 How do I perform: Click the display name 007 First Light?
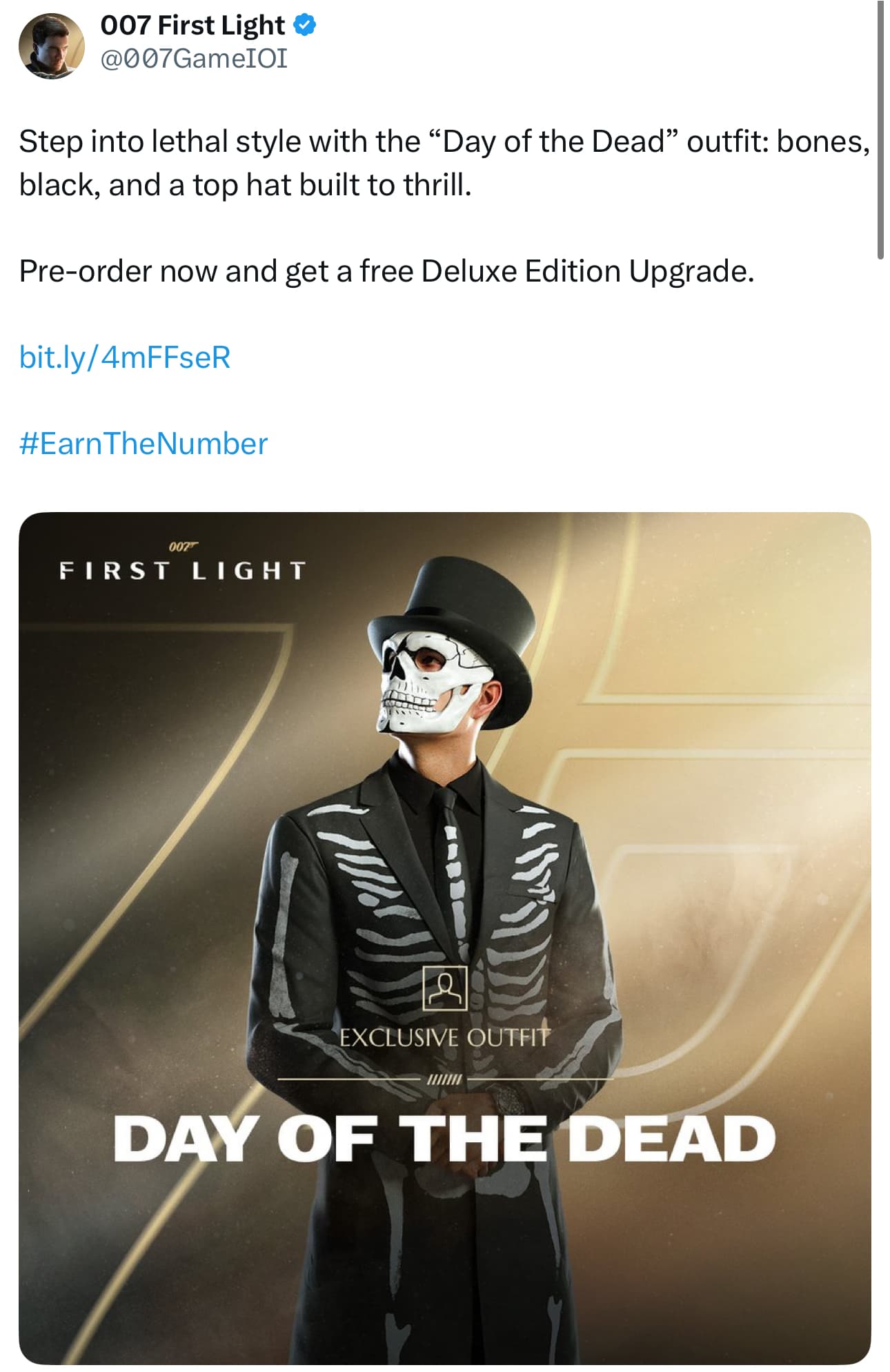(192, 26)
